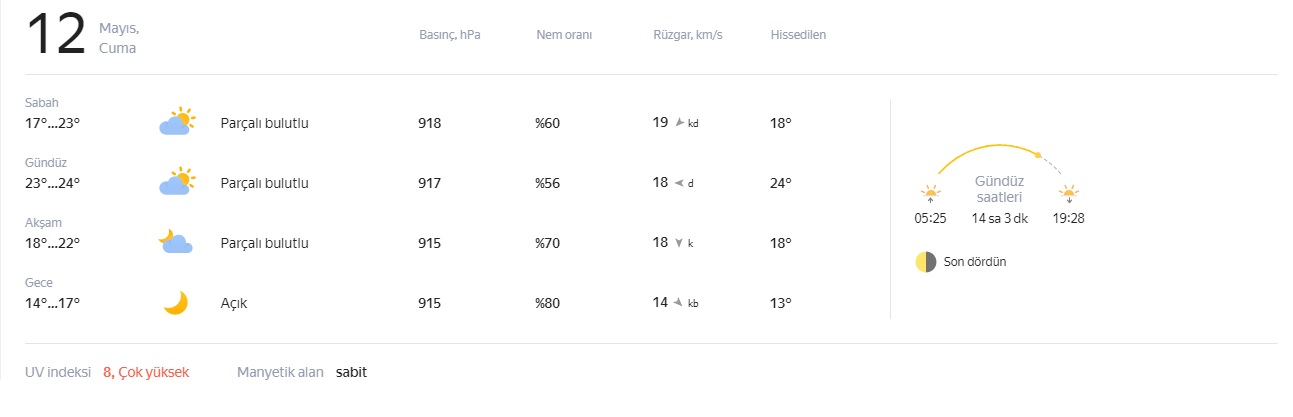
Task: Click the "Rüzgar, km/s" column header
Action: point(688,36)
